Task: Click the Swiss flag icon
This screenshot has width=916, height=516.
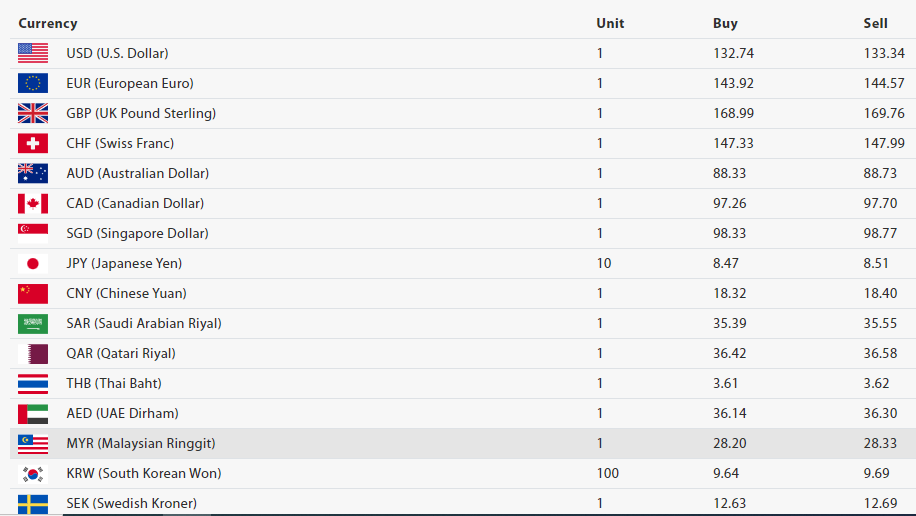Action: pos(32,143)
